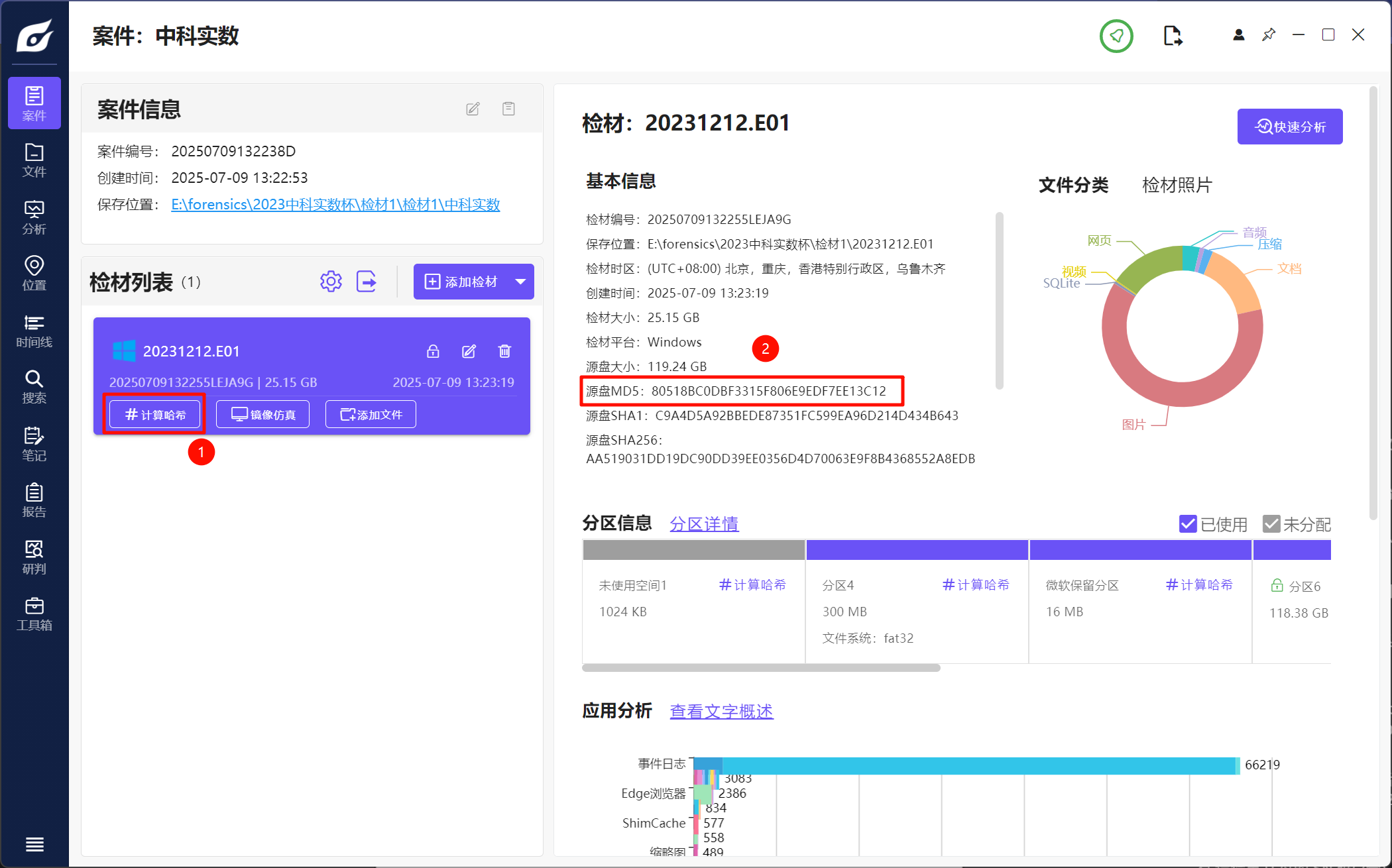
Task: Open the 分区详情 link
Action: 704,524
